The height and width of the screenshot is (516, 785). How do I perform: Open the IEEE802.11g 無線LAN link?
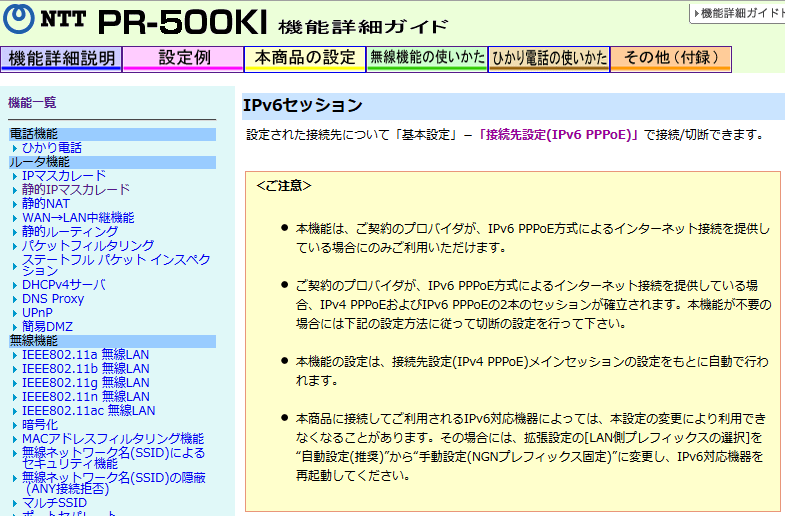click(86, 383)
